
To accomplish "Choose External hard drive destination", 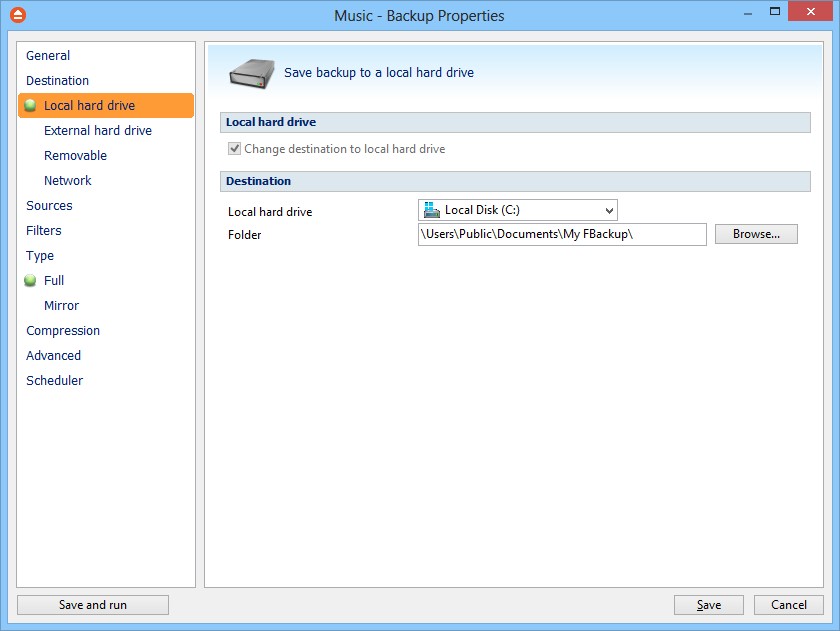I will pos(98,131).
